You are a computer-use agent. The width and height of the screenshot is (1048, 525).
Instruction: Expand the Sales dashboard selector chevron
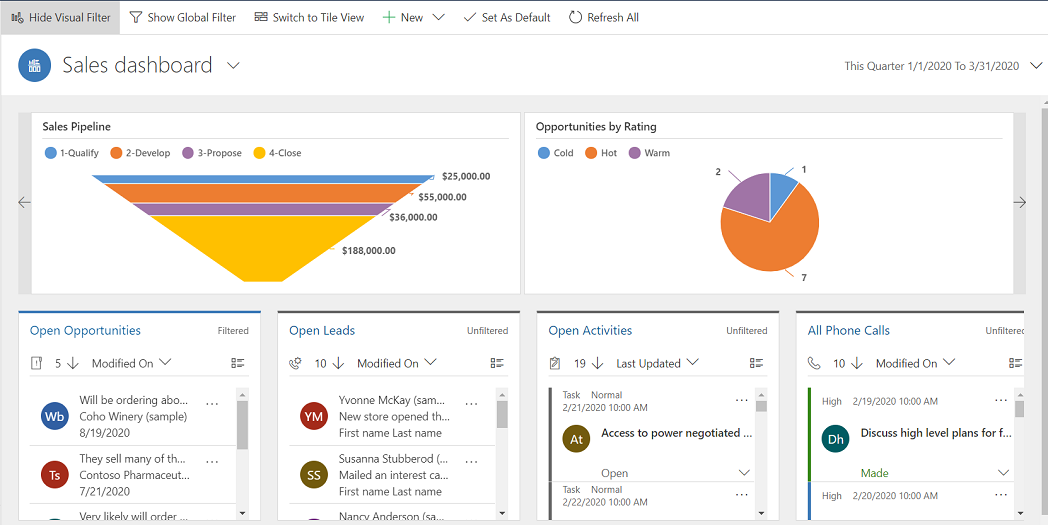pos(233,66)
